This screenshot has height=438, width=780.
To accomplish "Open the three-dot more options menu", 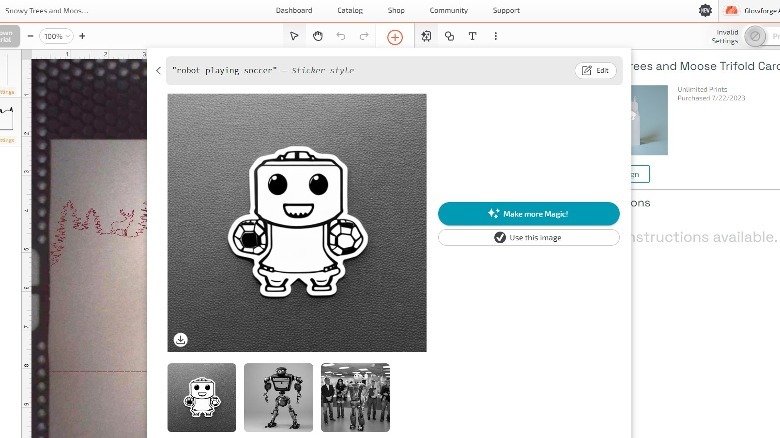I will click(495, 36).
